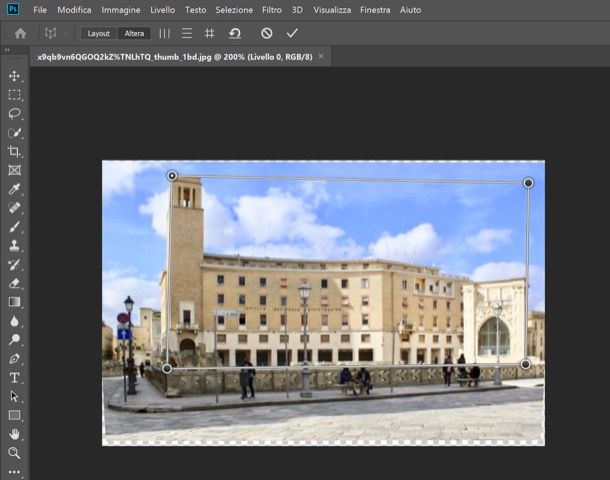The height and width of the screenshot is (480, 610).
Task: Select the Eyedropper tool
Action: (14, 189)
